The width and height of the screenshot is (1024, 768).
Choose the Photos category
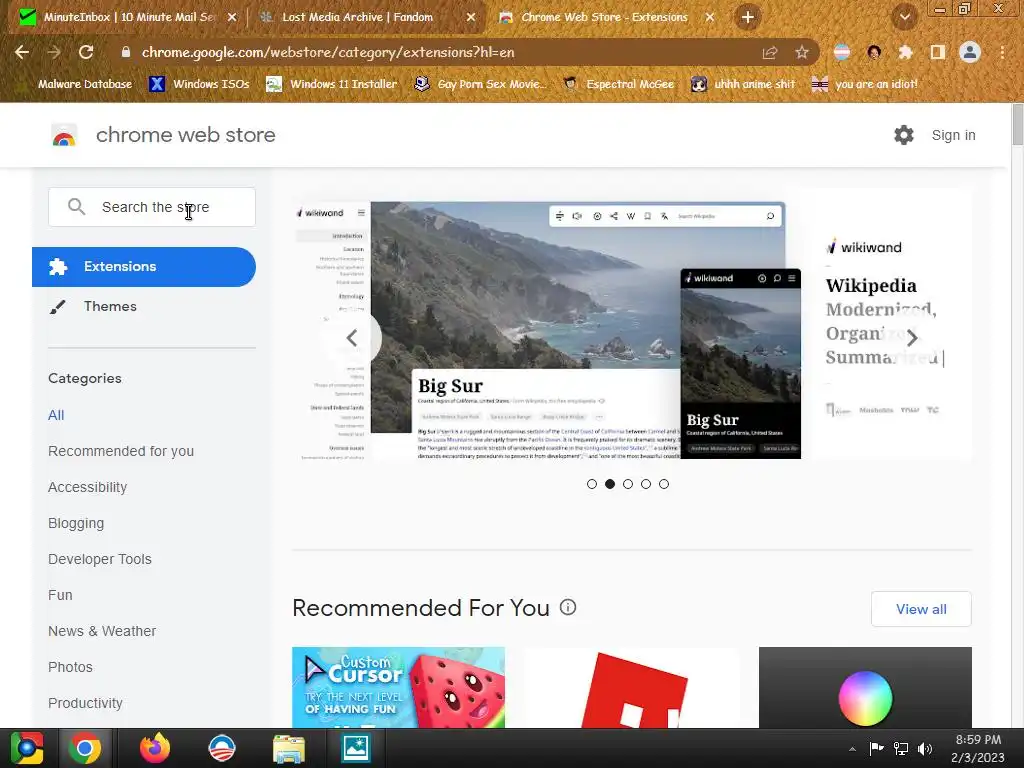coord(70,667)
